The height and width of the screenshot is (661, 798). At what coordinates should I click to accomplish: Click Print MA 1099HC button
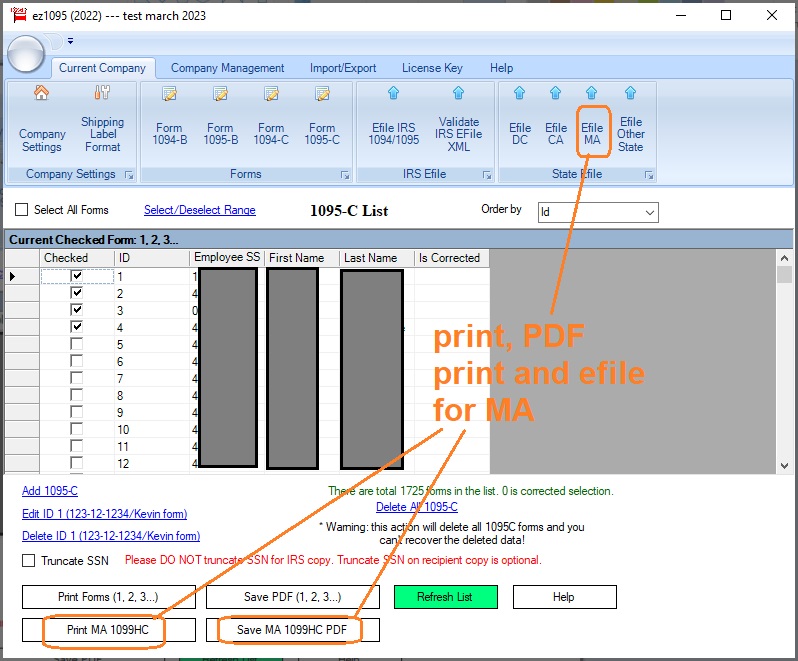(x=108, y=630)
